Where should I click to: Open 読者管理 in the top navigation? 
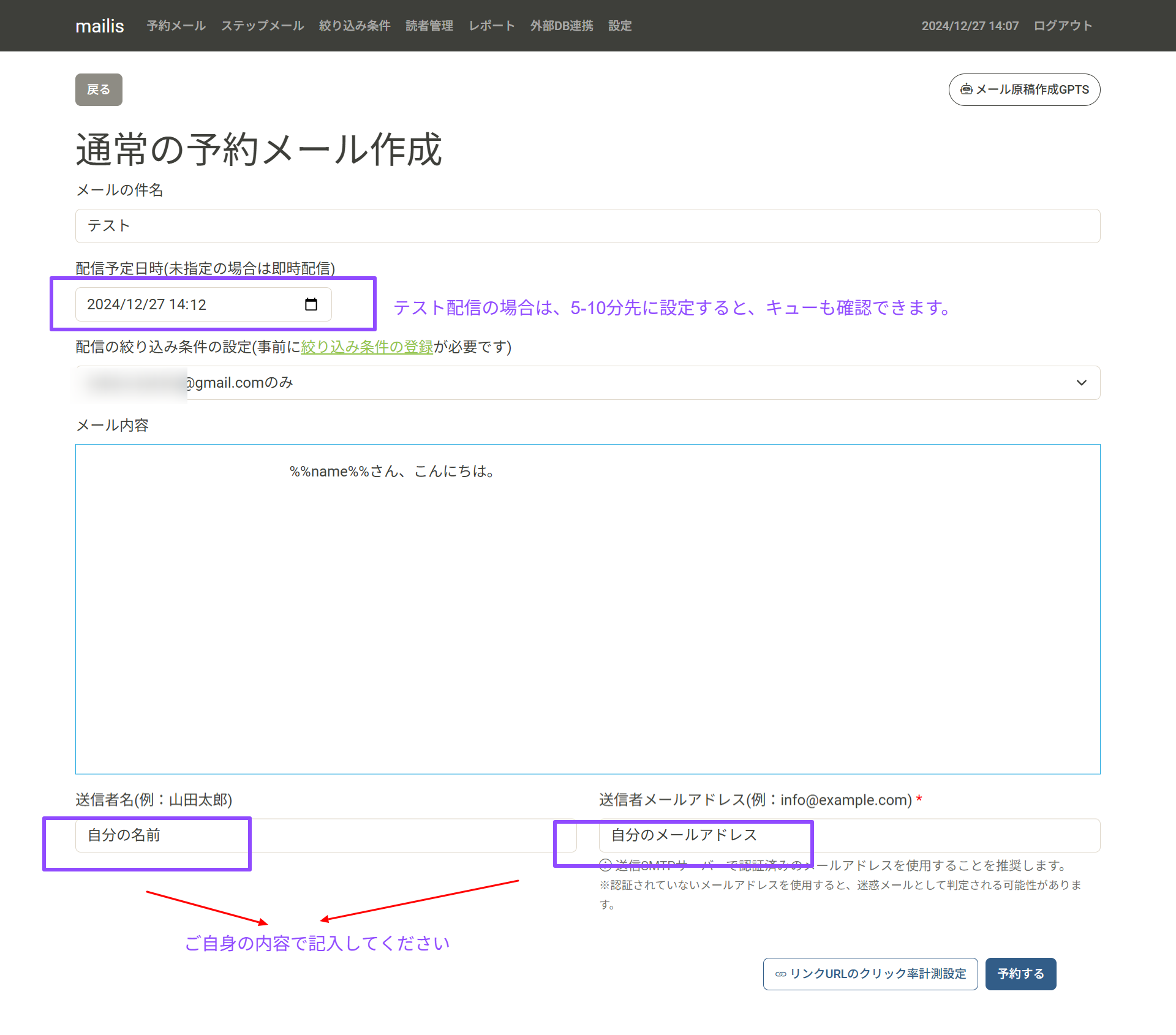429,26
